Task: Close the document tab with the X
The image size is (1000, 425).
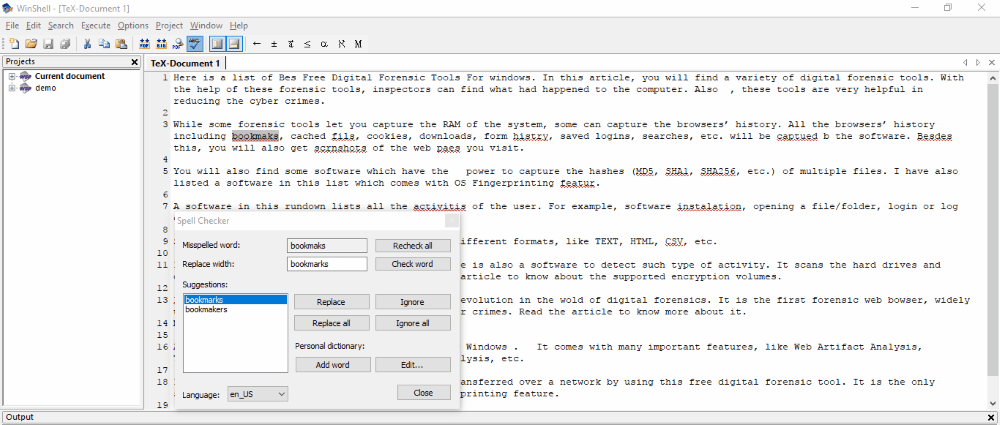Action: click(x=992, y=63)
